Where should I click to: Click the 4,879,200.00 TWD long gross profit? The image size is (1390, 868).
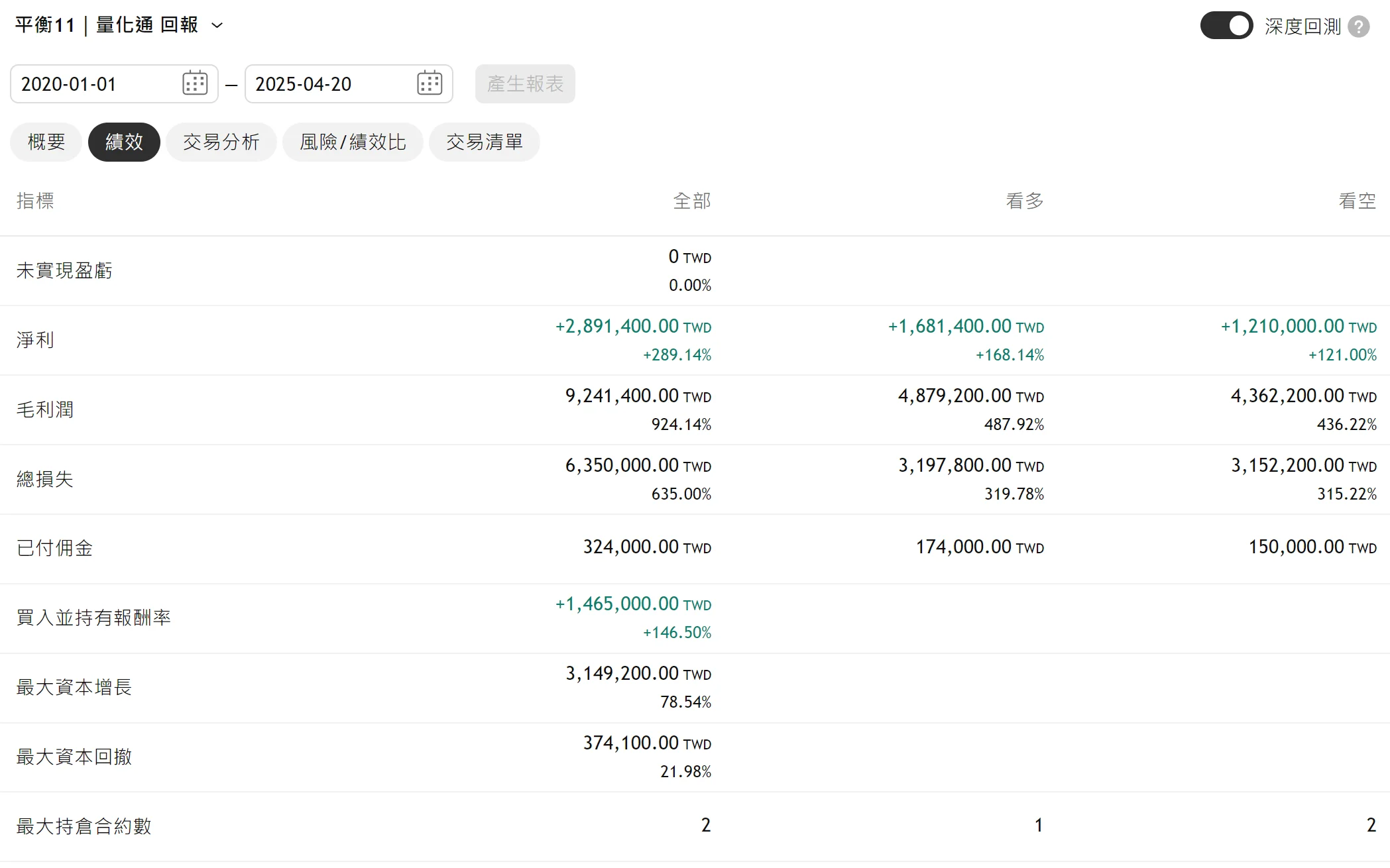coord(971,396)
